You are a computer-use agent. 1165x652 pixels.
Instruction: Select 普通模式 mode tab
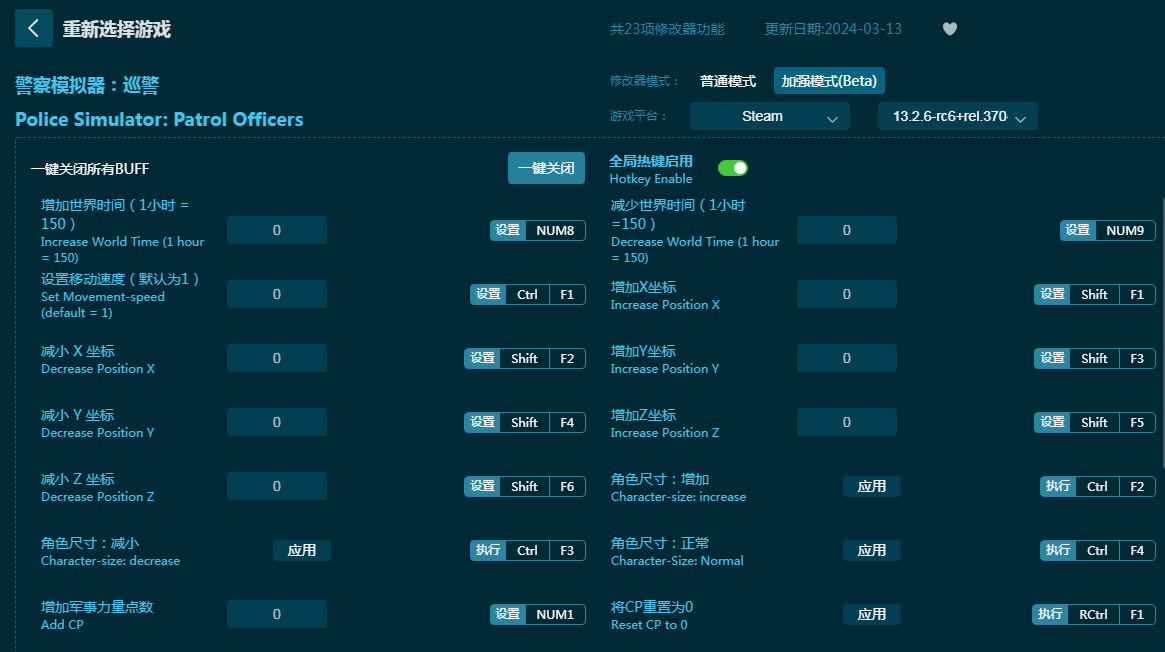click(727, 81)
